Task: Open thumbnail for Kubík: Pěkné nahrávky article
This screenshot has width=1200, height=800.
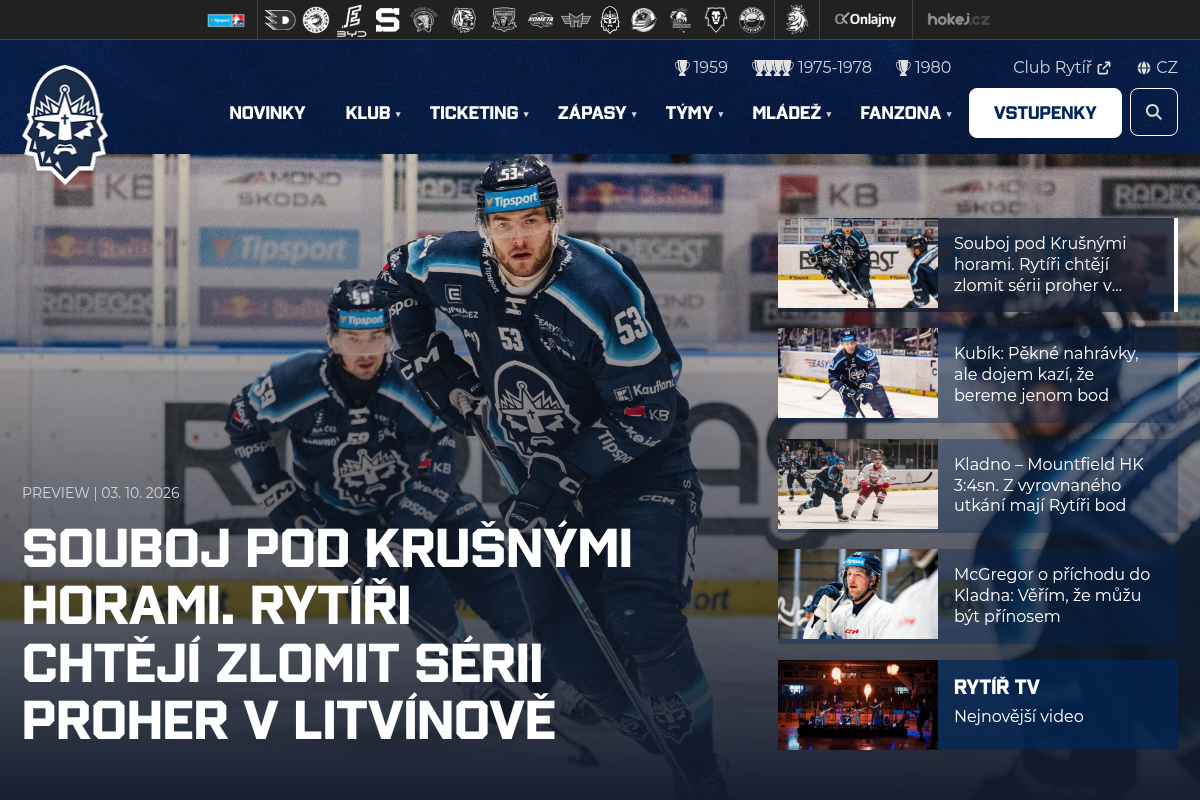Action: pos(858,373)
